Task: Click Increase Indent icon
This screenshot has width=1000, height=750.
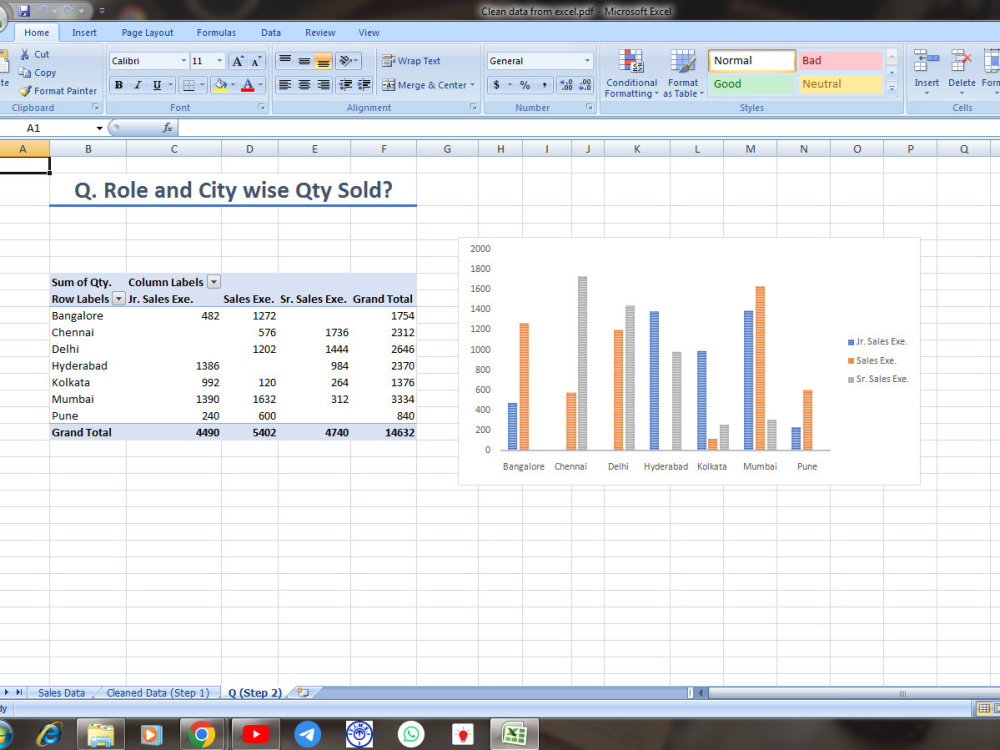Action: (364, 85)
